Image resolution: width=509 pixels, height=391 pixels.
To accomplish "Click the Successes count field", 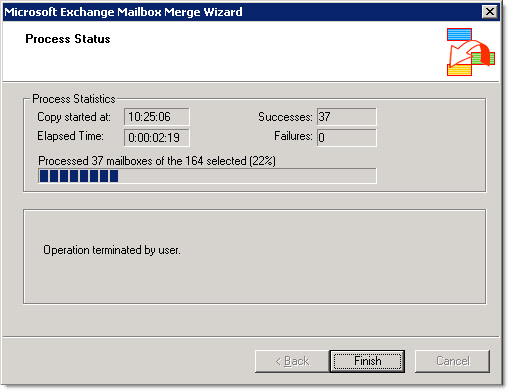I will (x=347, y=117).
